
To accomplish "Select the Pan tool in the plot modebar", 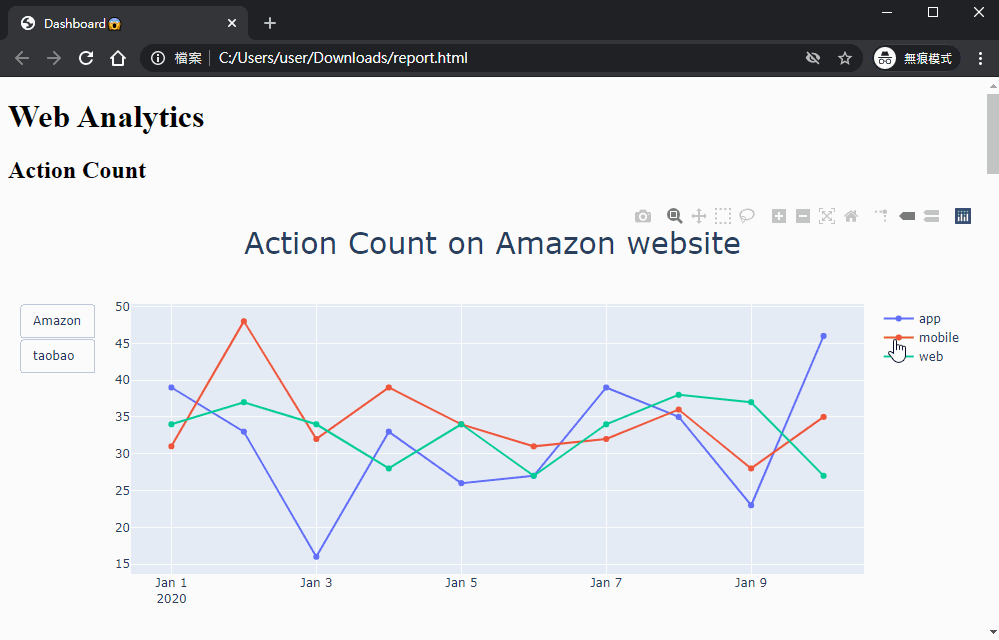I will pyautogui.click(x=699, y=217).
